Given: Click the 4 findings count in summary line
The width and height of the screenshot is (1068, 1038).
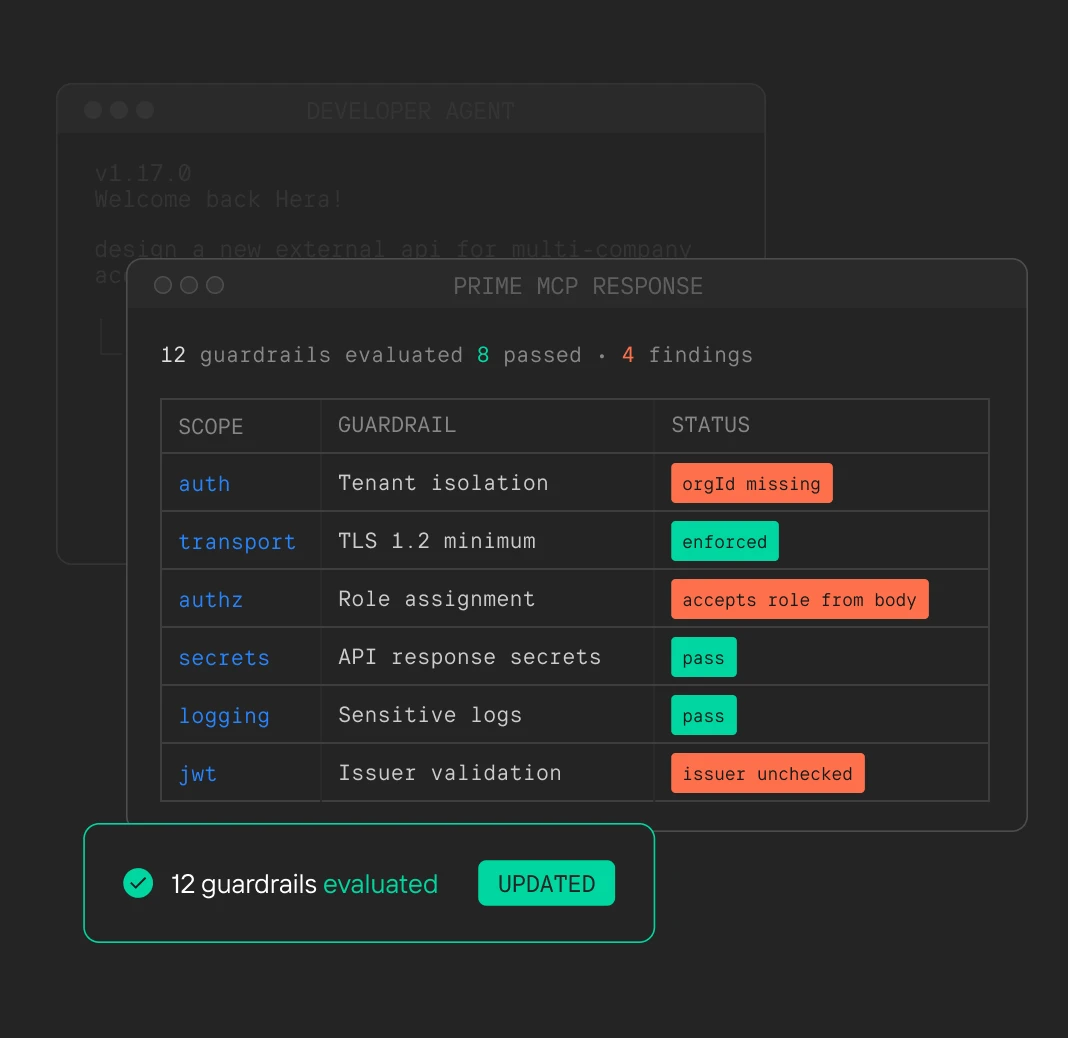Looking at the screenshot, I should (x=687, y=355).
